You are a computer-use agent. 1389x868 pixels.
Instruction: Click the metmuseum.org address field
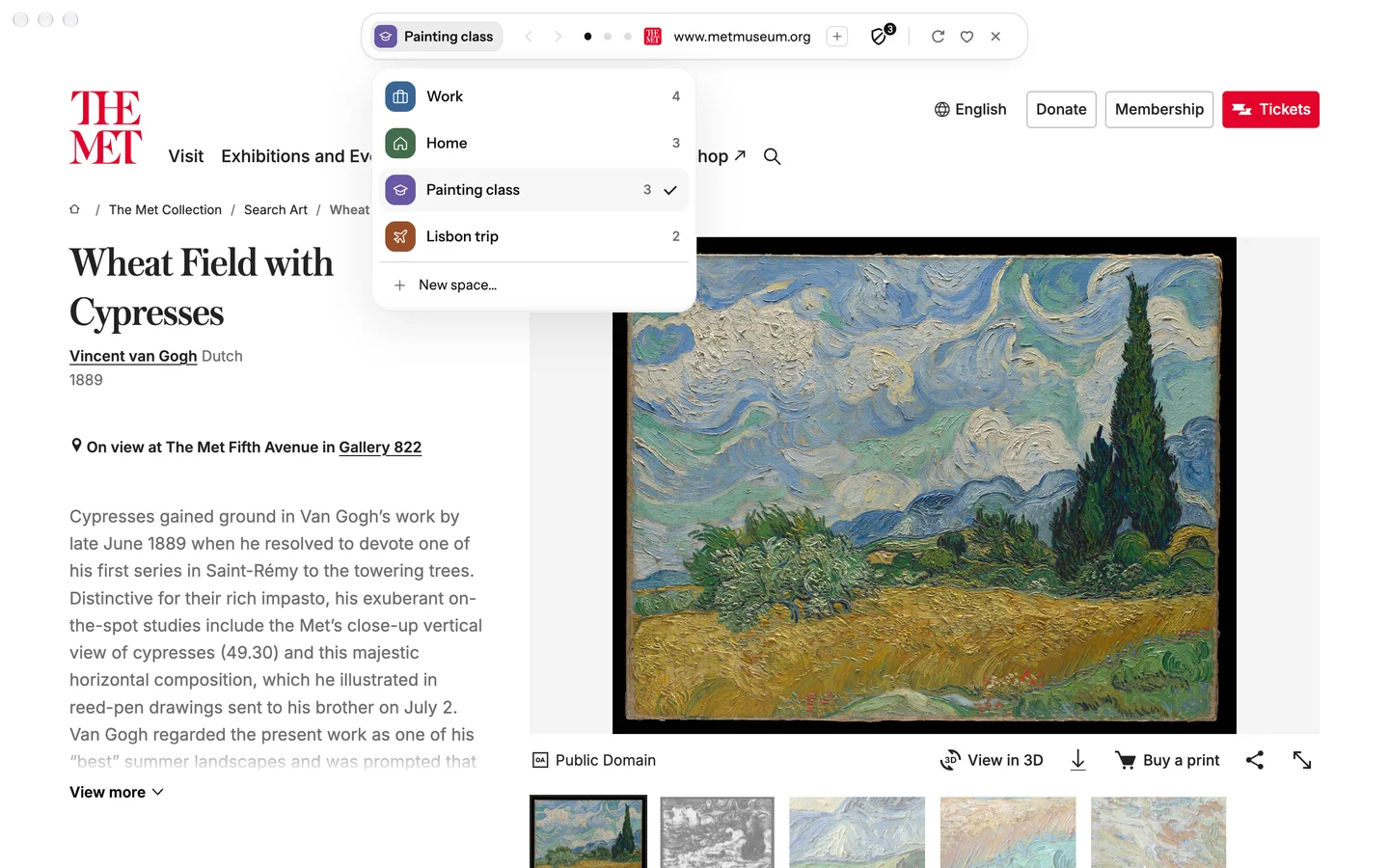coord(742,37)
